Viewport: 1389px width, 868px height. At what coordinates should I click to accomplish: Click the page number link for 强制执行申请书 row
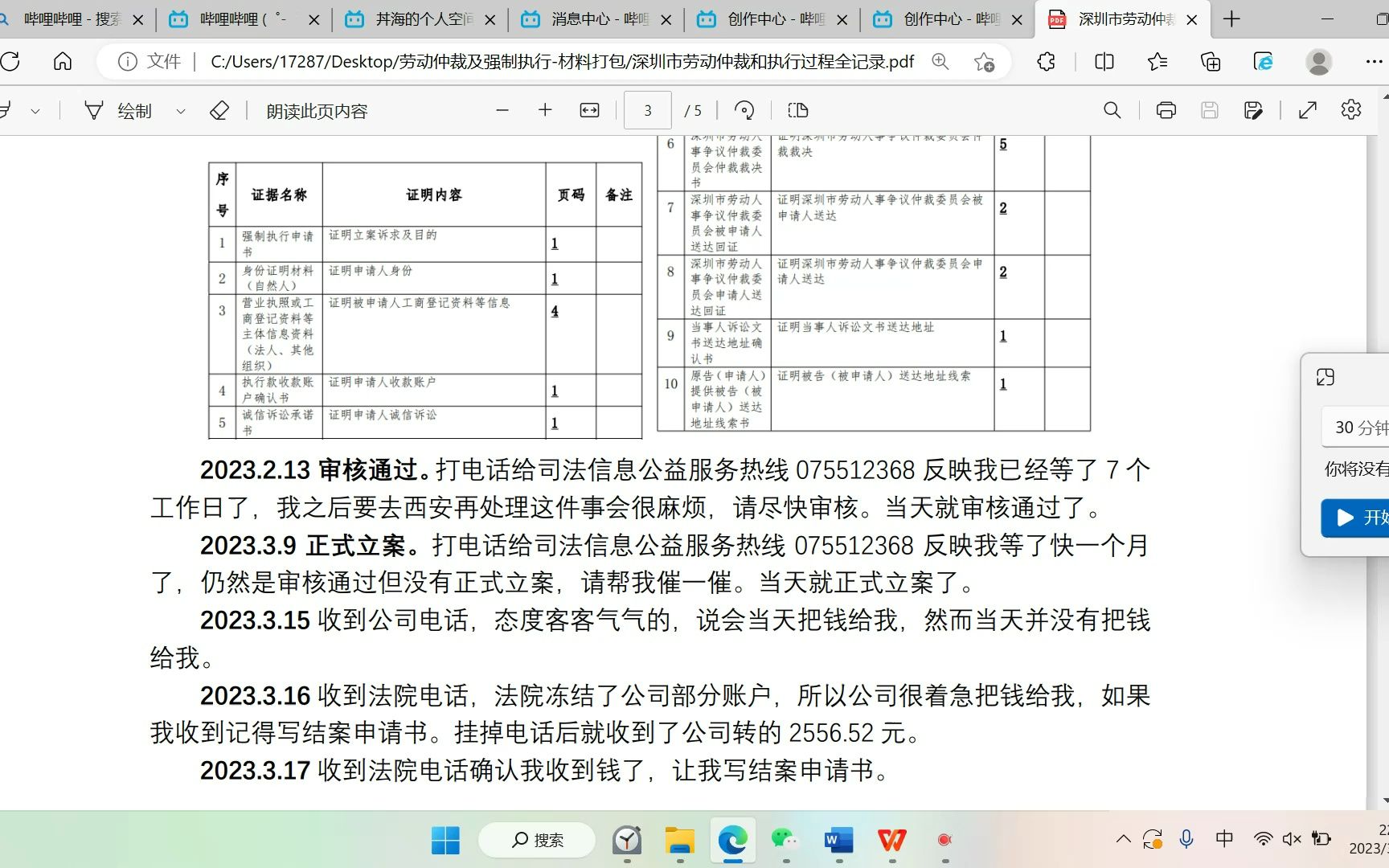point(555,244)
